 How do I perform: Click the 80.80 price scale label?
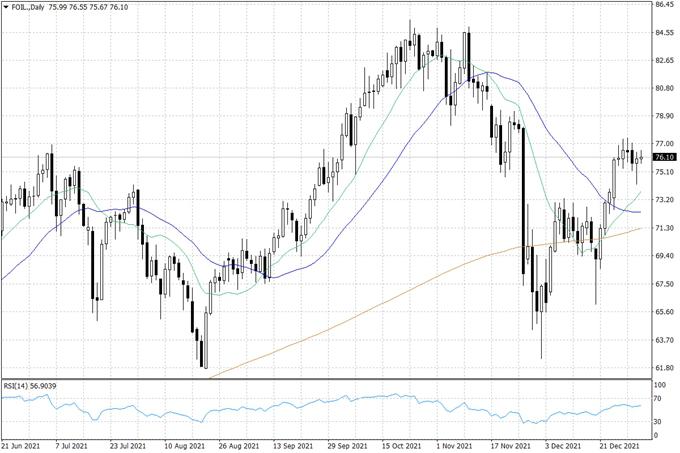pyautogui.click(x=663, y=88)
